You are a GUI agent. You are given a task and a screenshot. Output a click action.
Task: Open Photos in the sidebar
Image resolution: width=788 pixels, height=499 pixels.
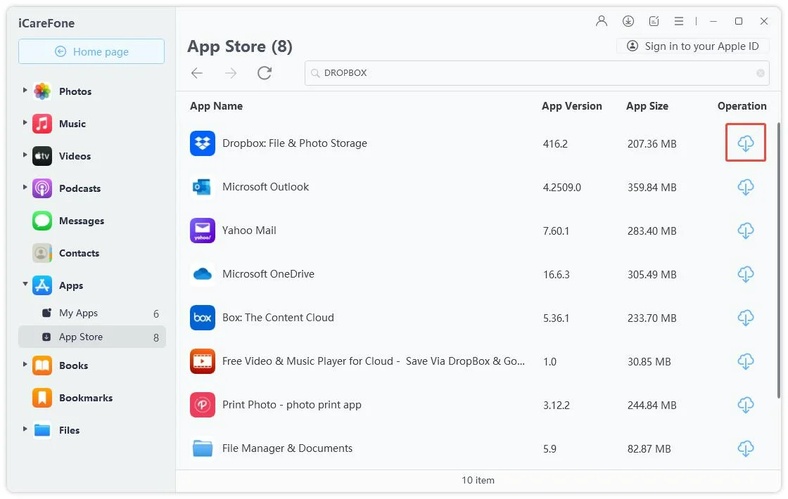(x=75, y=91)
